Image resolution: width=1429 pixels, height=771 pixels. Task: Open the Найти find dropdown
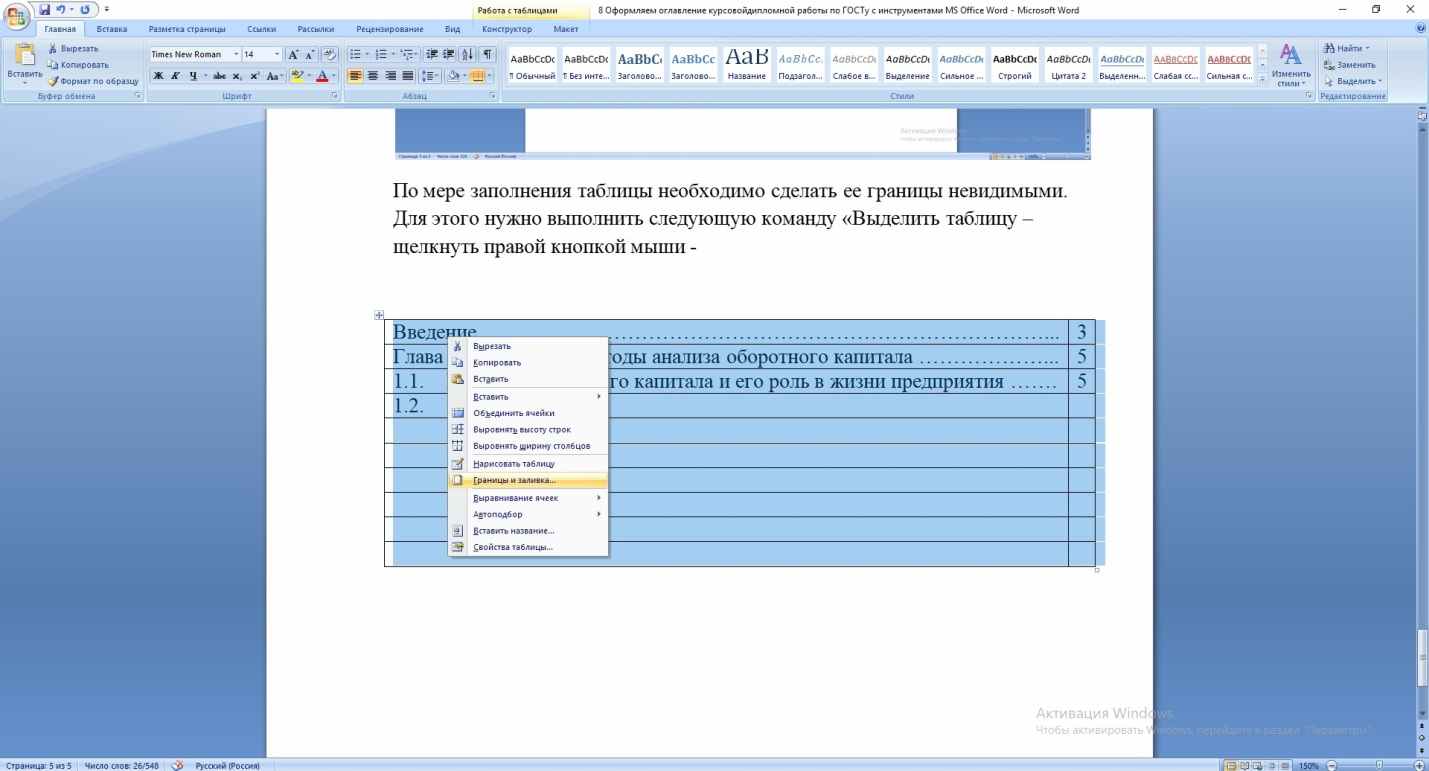coord(1345,49)
